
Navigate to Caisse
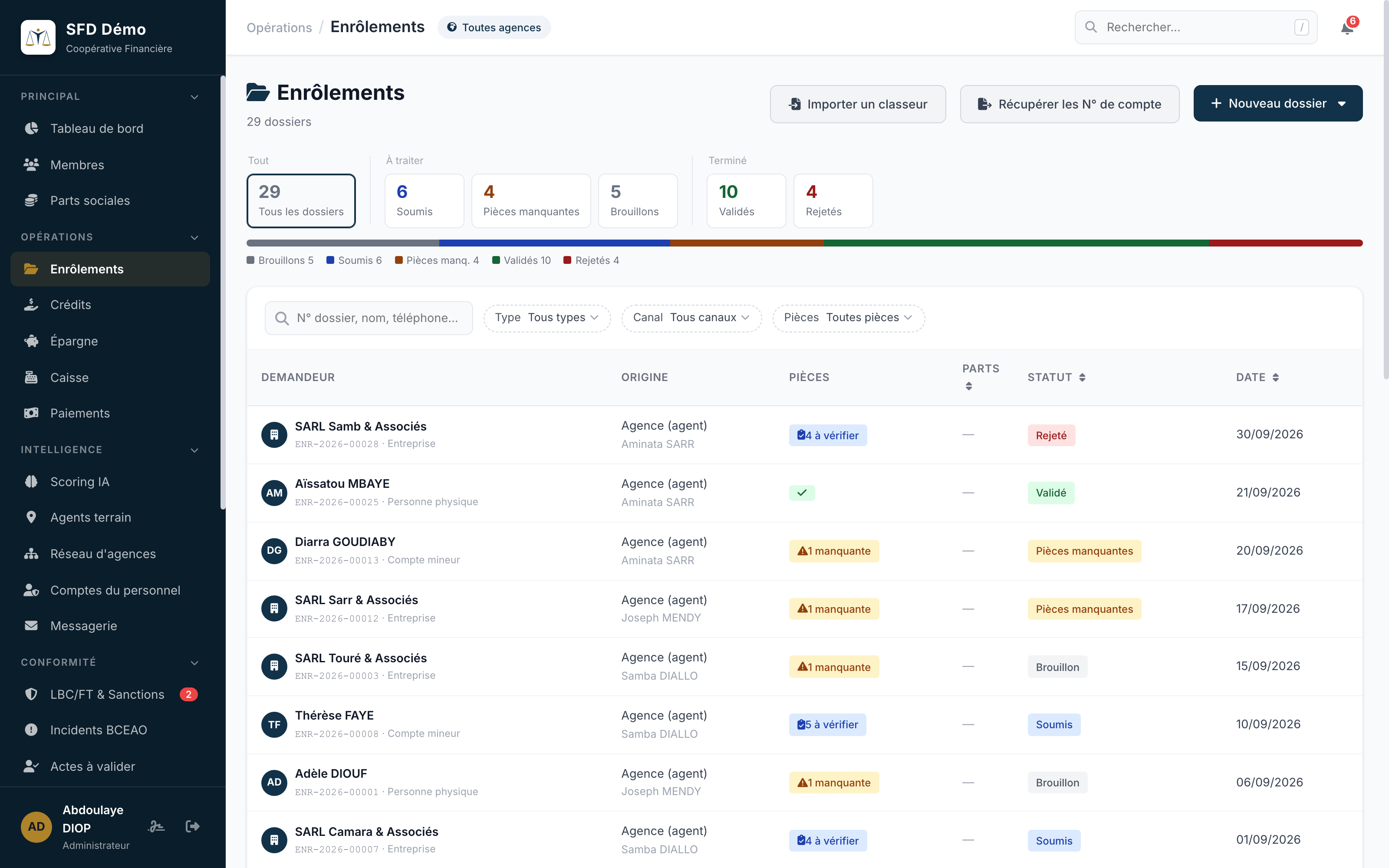tap(110, 377)
